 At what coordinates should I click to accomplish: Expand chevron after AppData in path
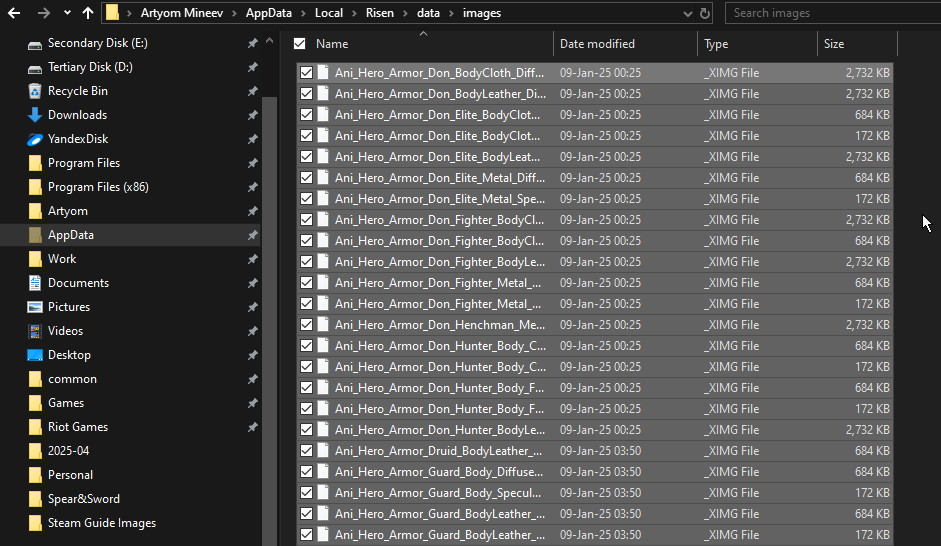pos(303,13)
